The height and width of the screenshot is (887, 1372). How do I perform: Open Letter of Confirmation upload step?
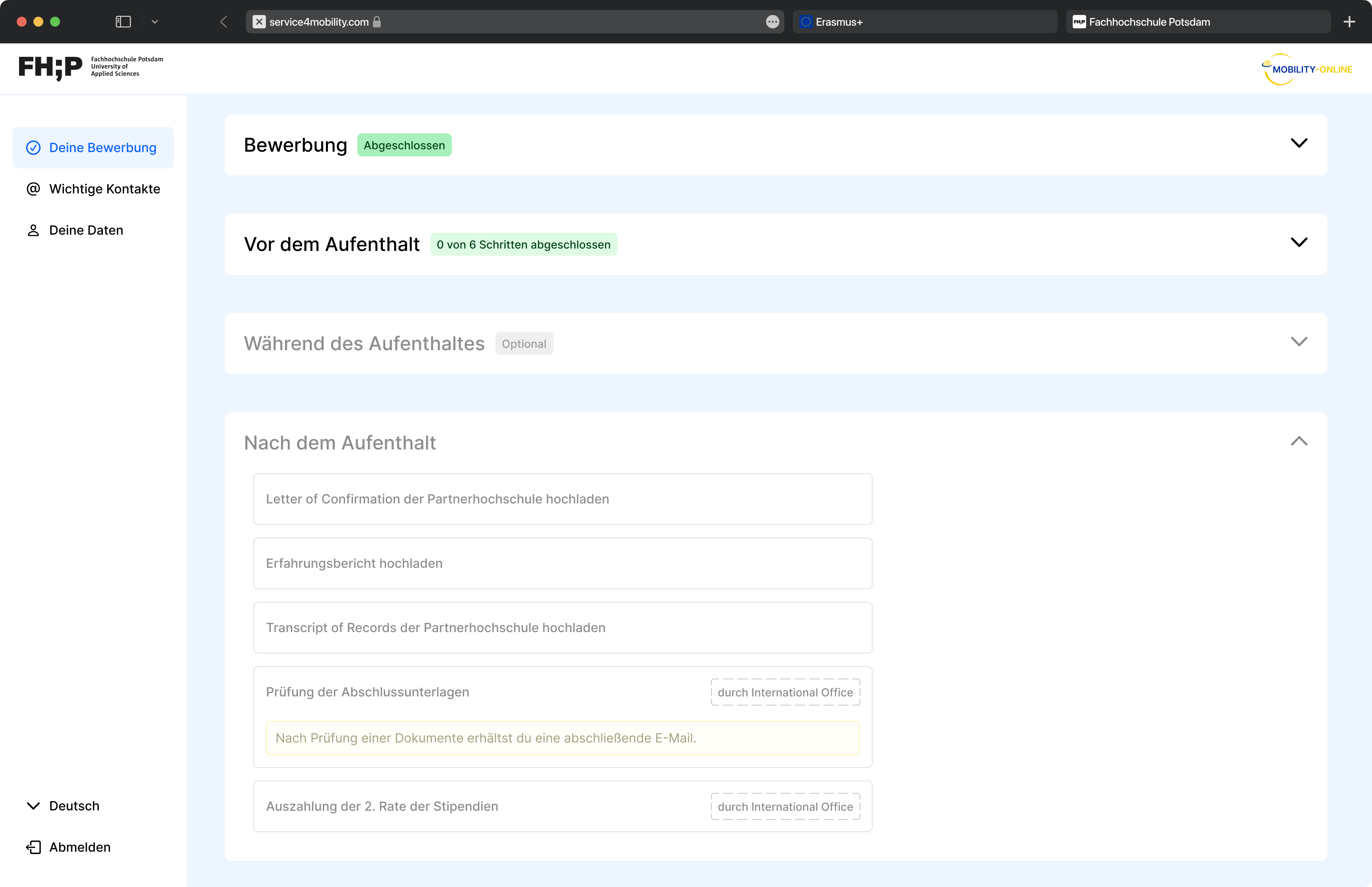pos(562,499)
